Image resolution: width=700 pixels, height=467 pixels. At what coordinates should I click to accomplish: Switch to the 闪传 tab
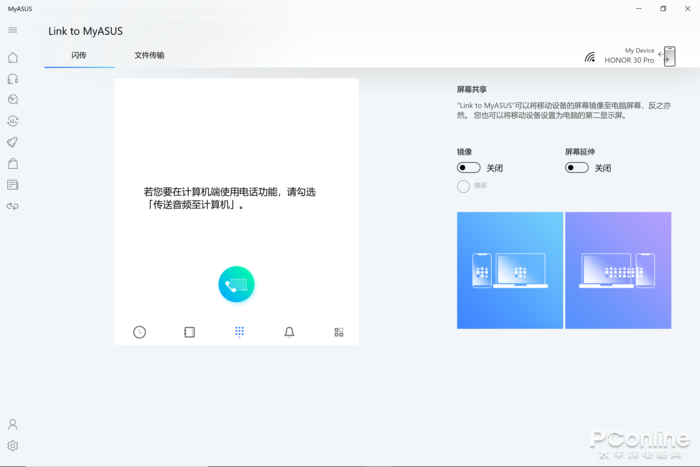click(79, 56)
